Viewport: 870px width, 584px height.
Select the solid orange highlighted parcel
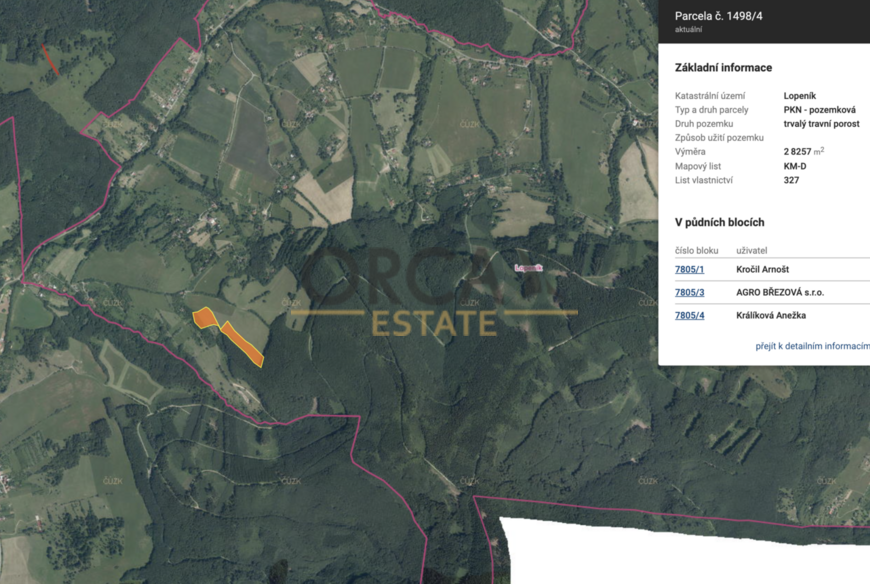pos(205,318)
